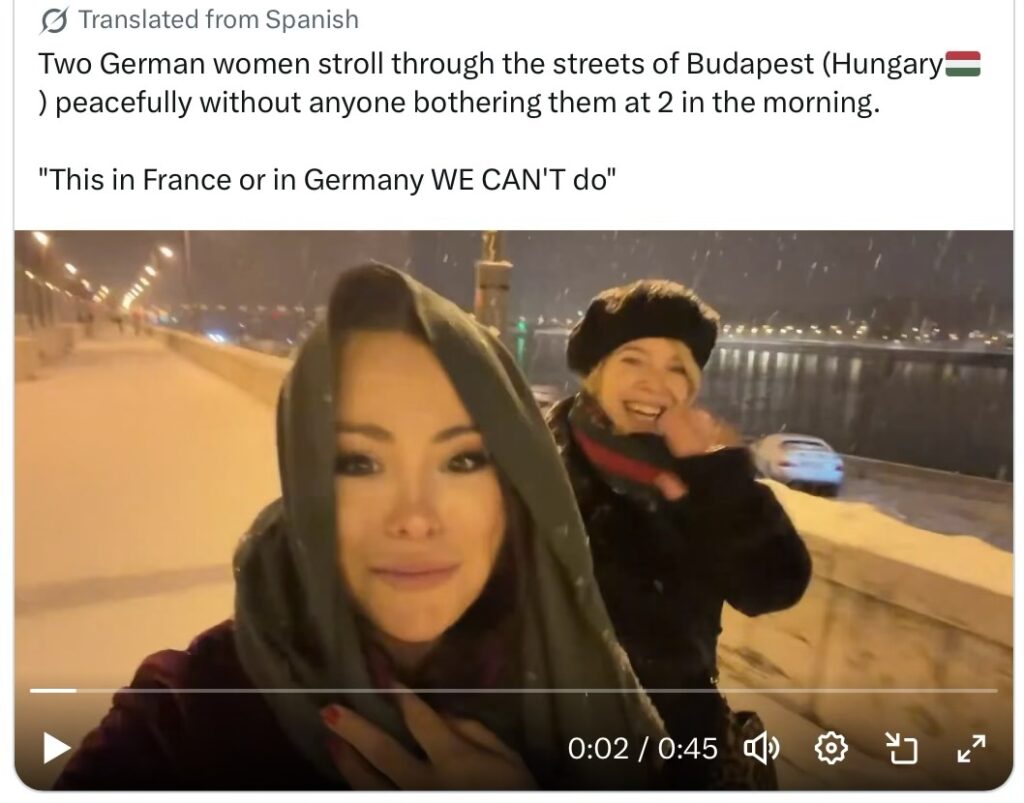Screen dimensions: 1024x803
Task: Click the translation icon beside Translated from Spanish
Action: tap(54, 21)
